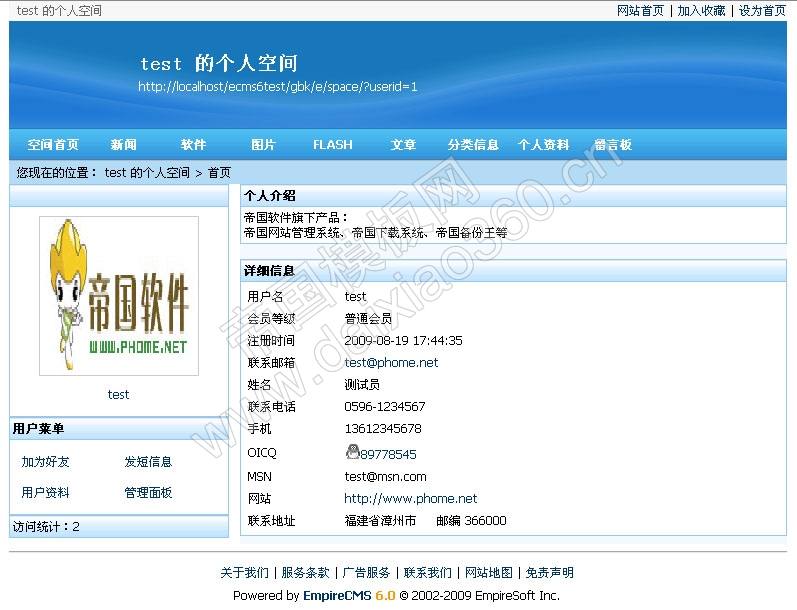Click the 免责声明 footer link
Viewport: 797px width, 610px height.
tap(550, 573)
